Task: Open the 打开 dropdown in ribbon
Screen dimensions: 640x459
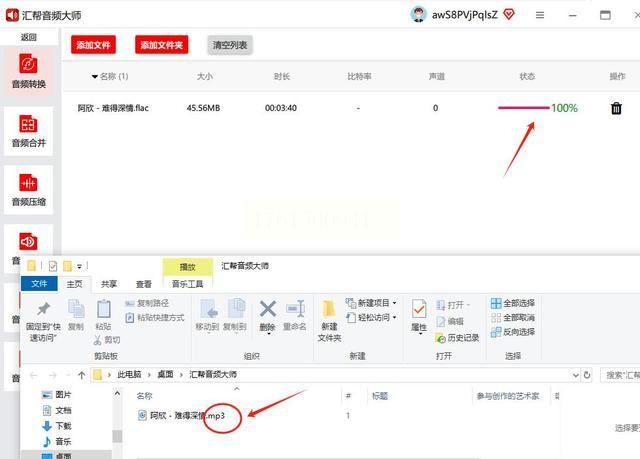Action: (468, 305)
